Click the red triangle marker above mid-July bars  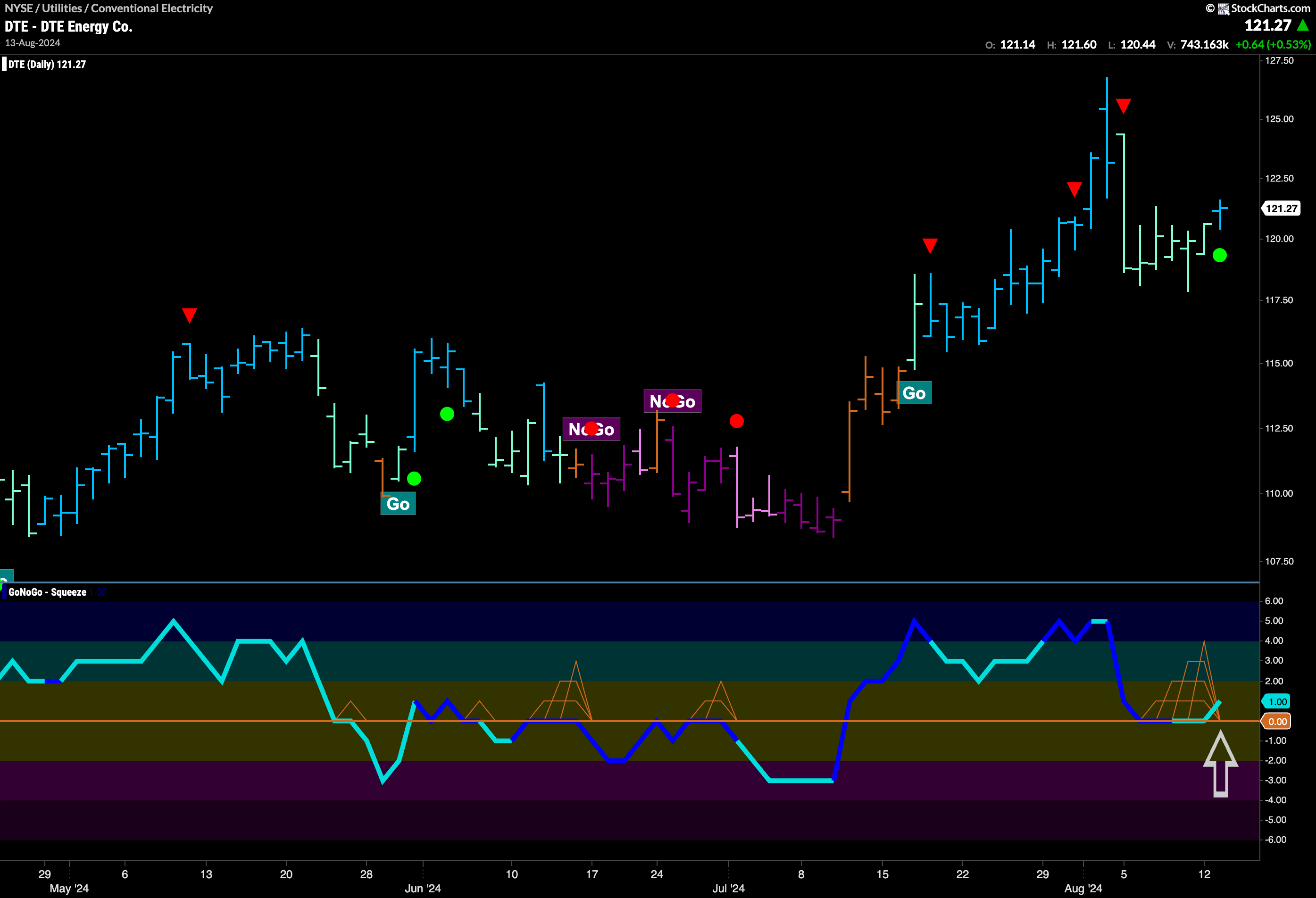pos(930,246)
